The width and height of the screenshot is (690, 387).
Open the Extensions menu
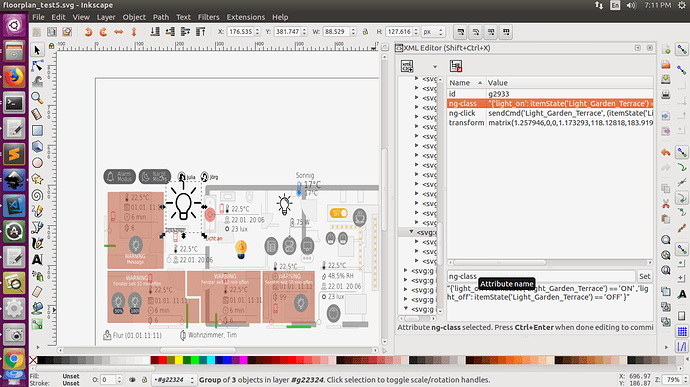246,17
